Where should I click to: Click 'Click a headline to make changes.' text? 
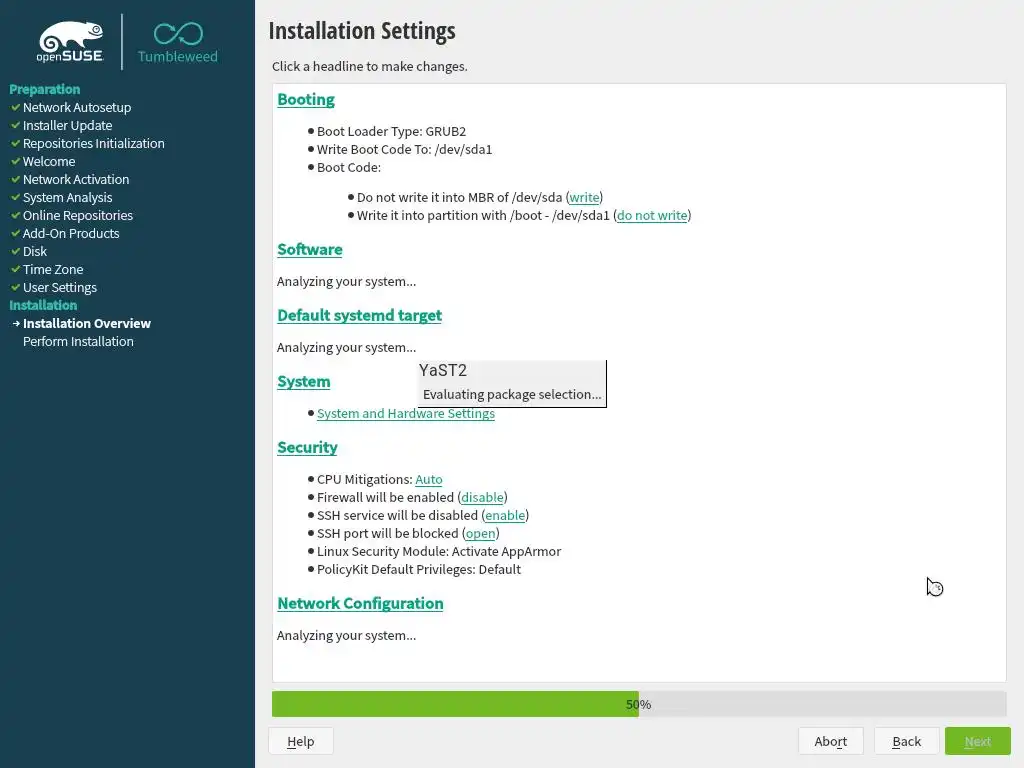[370, 67]
